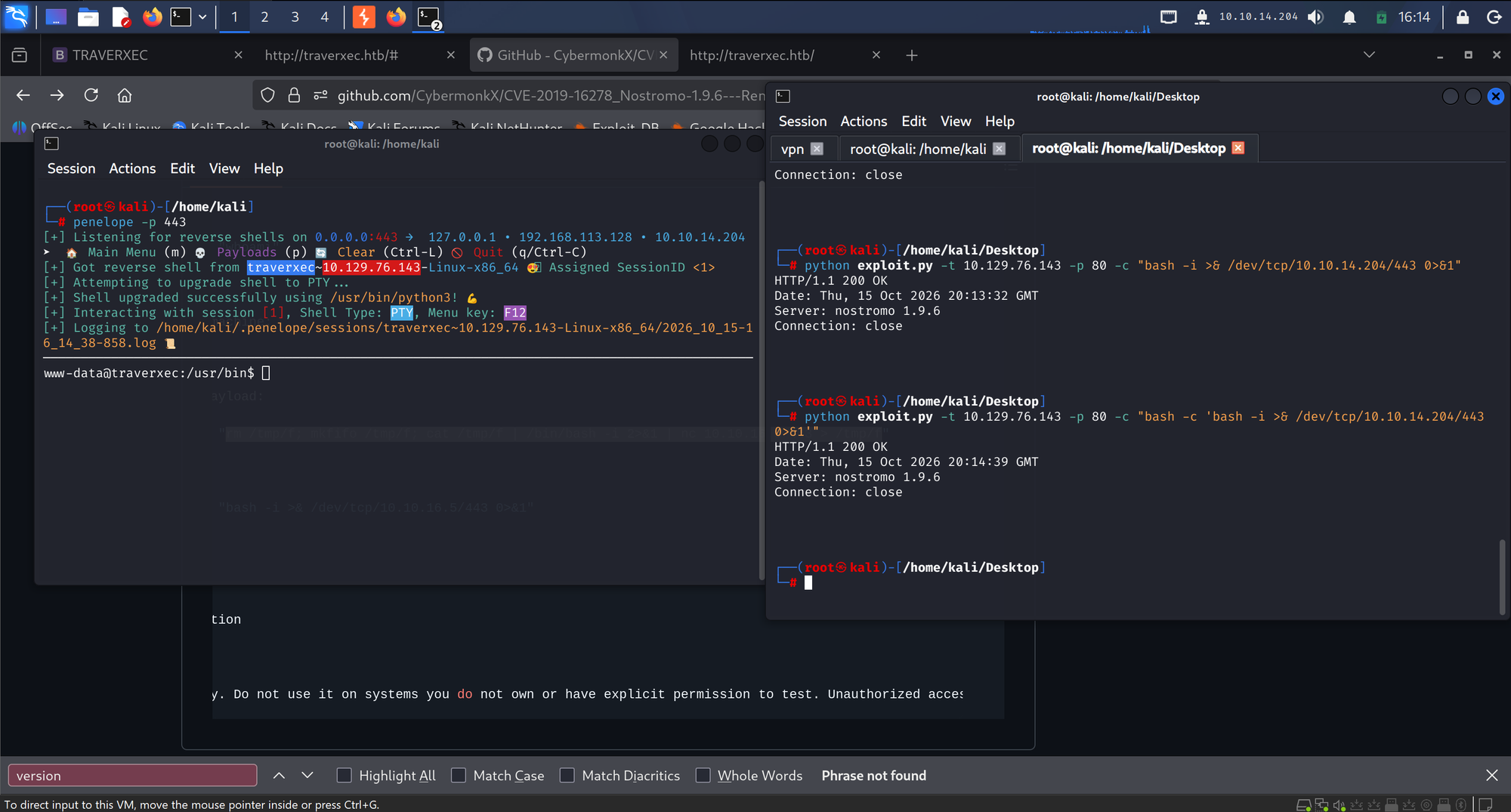Switch to the TRAVEREXEC browser tab
The width and height of the screenshot is (1511, 812).
pyautogui.click(x=146, y=55)
